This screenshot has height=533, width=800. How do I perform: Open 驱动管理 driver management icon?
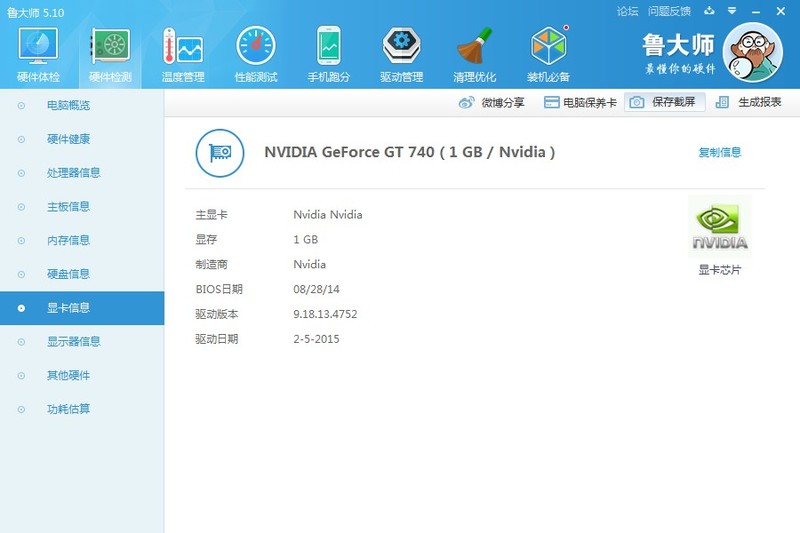(402, 46)
